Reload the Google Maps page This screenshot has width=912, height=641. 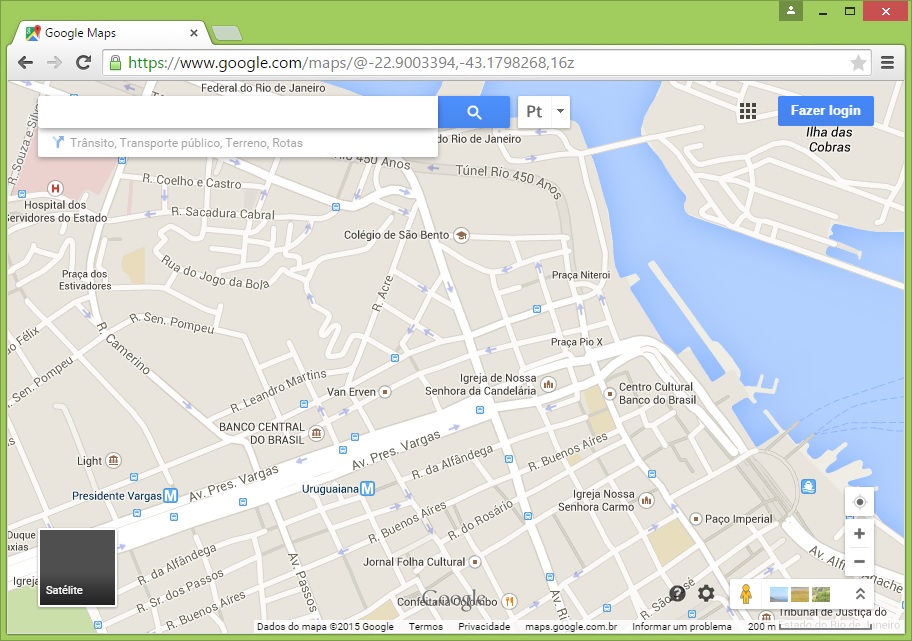84,62
